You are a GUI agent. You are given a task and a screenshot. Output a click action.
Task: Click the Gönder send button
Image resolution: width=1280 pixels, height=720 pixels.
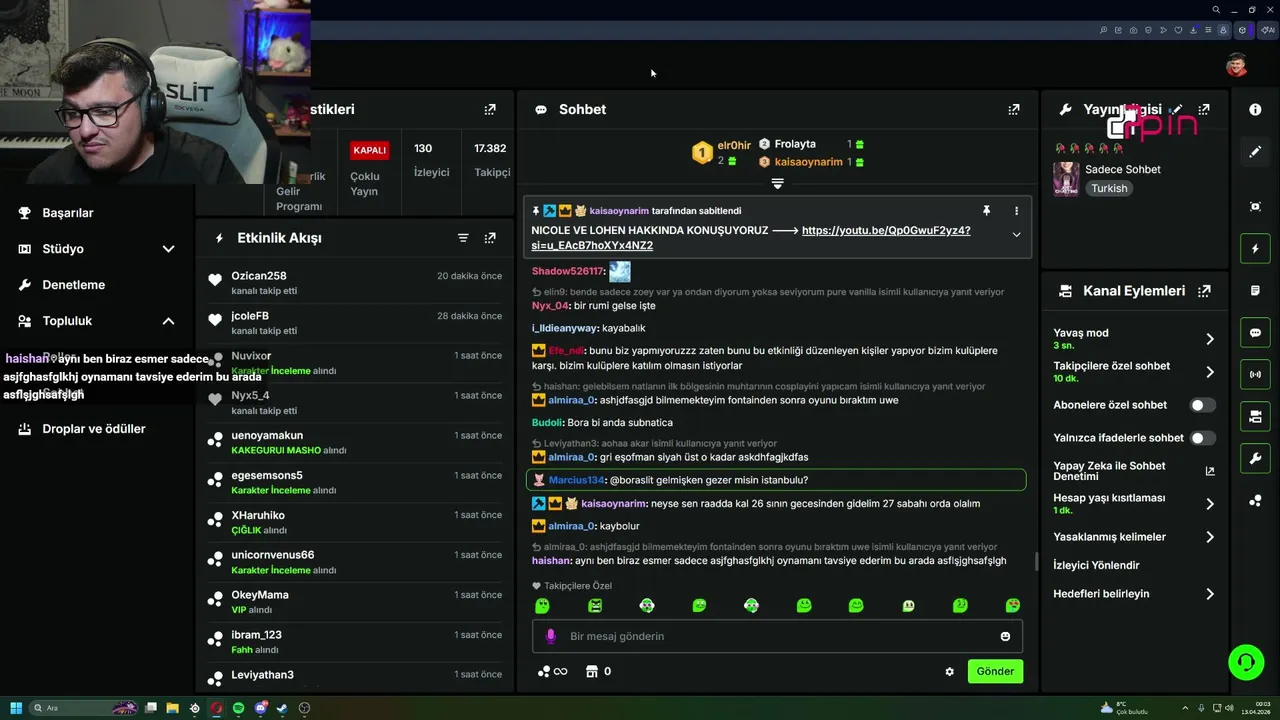coord(995,672)
